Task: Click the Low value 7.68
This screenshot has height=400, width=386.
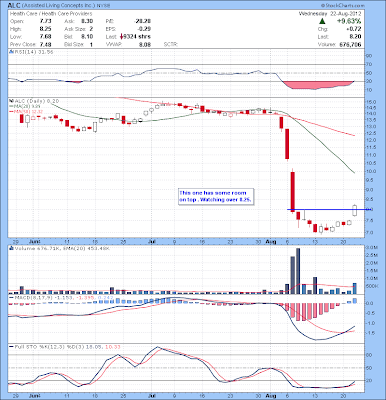Action: [46, 37]
